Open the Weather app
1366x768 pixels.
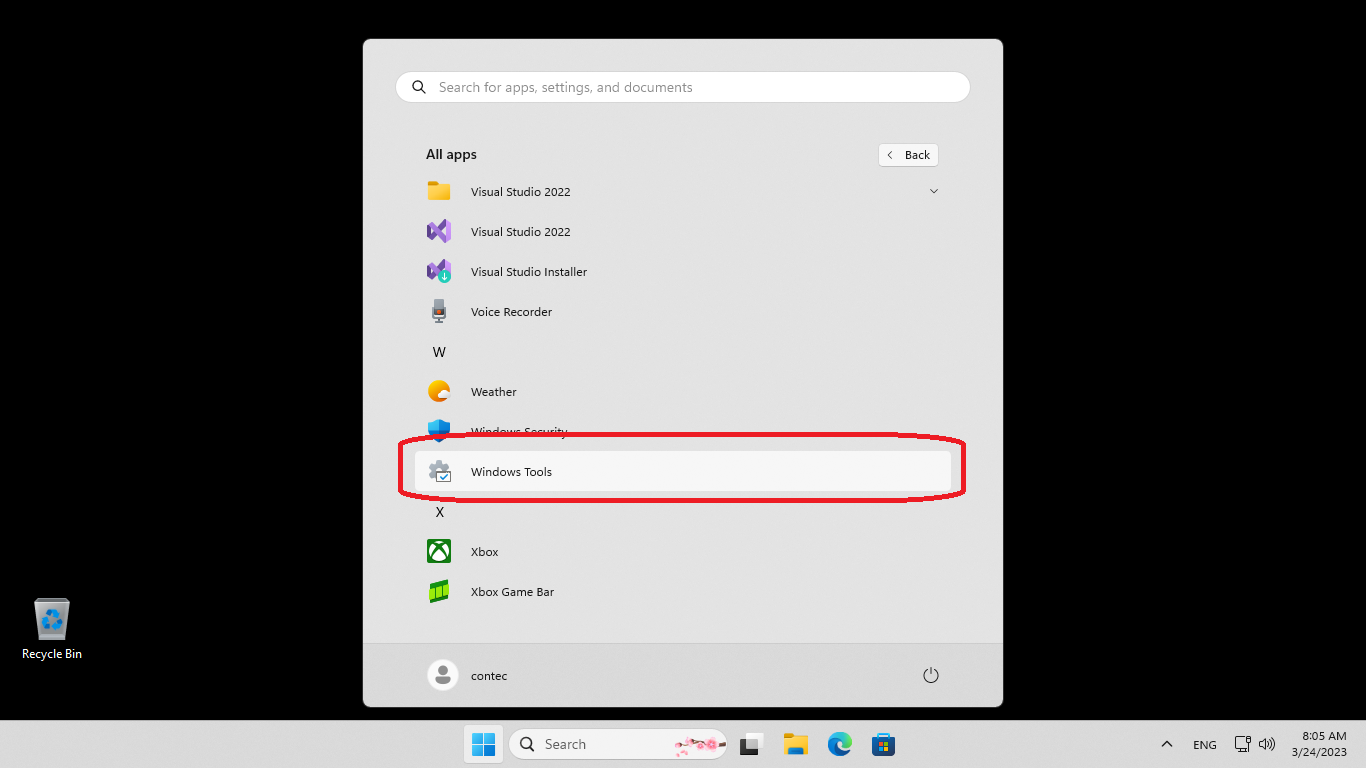click(493, 392)
